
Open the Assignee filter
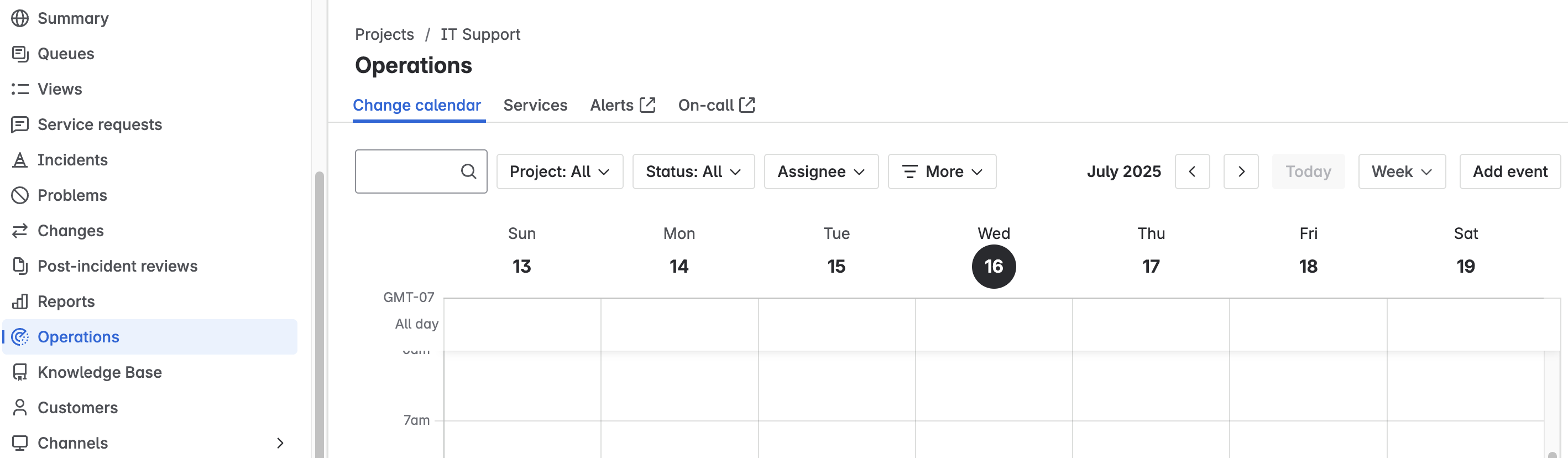(820, 171)
